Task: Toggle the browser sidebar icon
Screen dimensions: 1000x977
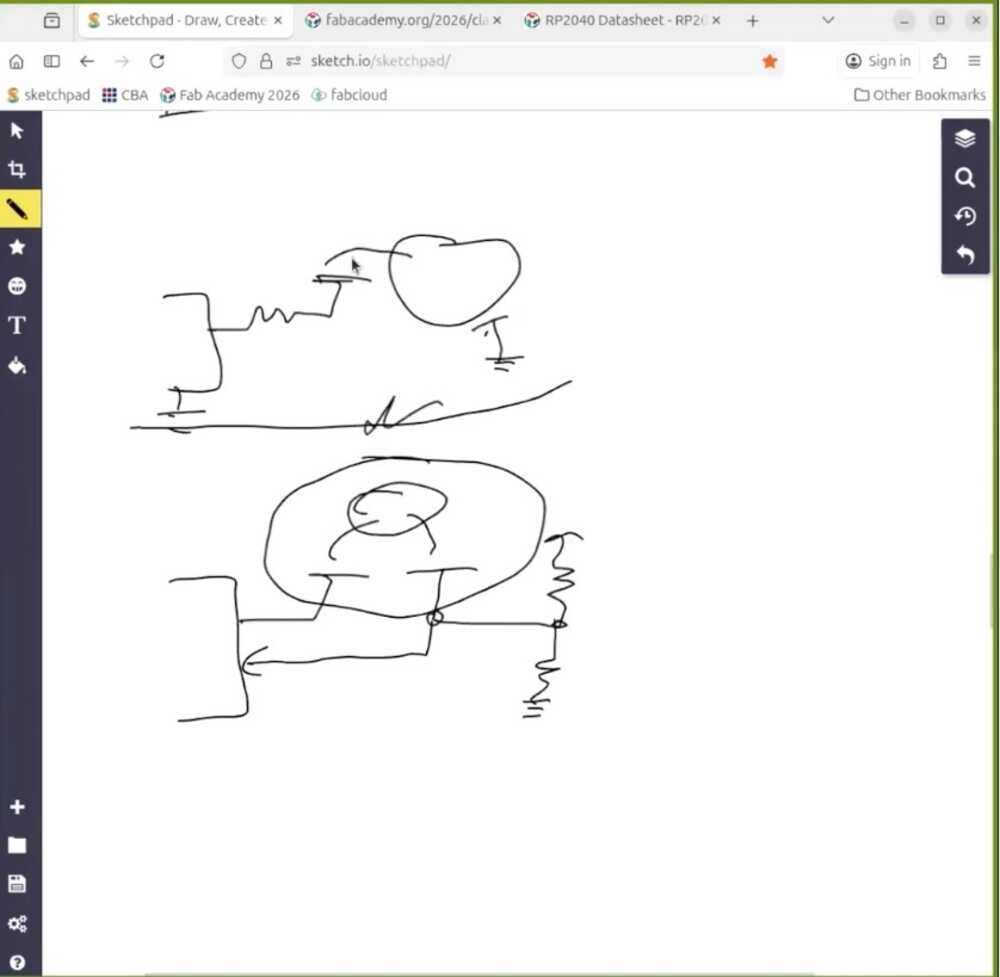Action: (x=52, y=61)
